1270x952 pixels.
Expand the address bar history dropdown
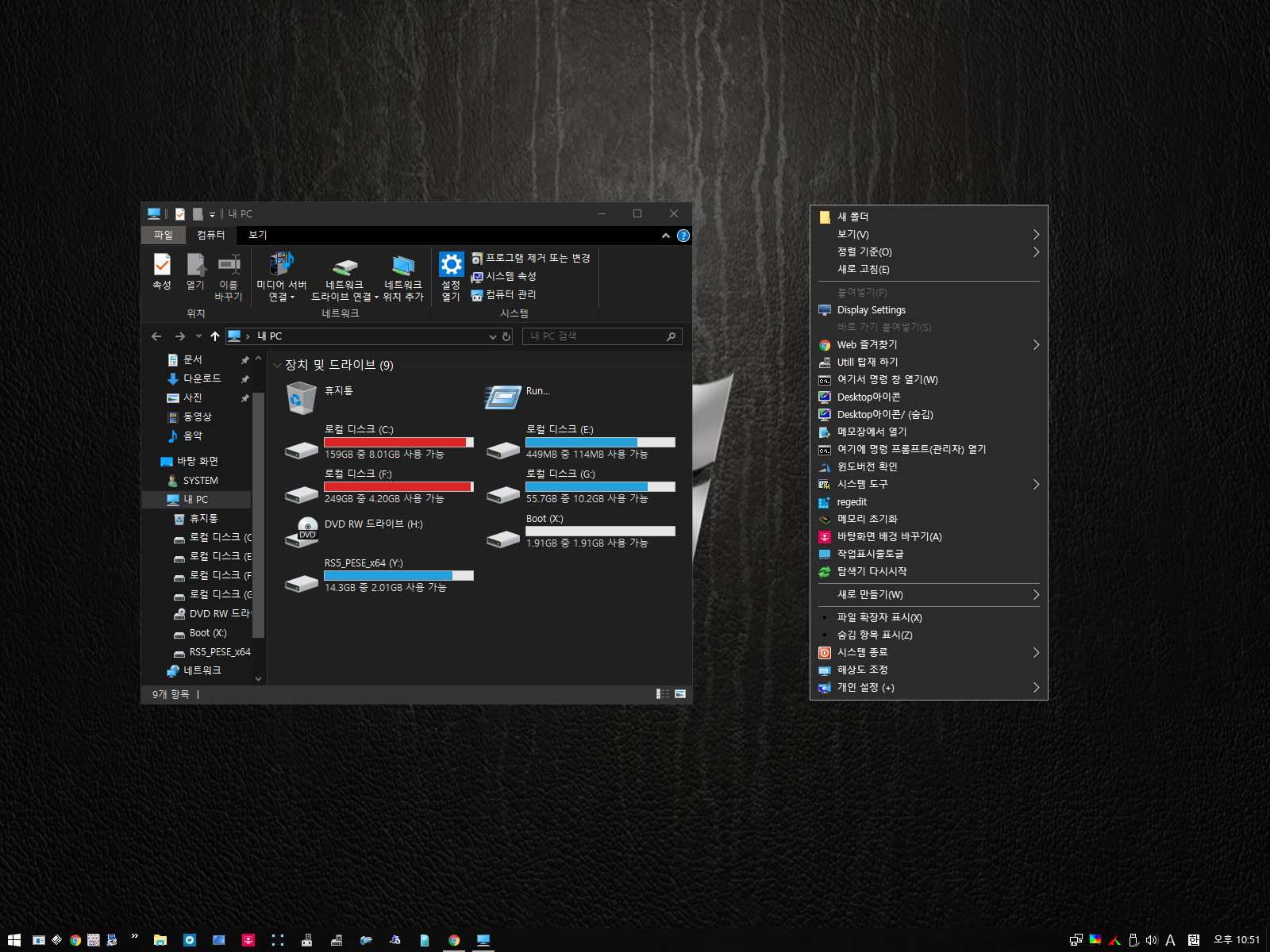[x=493, y=337]
